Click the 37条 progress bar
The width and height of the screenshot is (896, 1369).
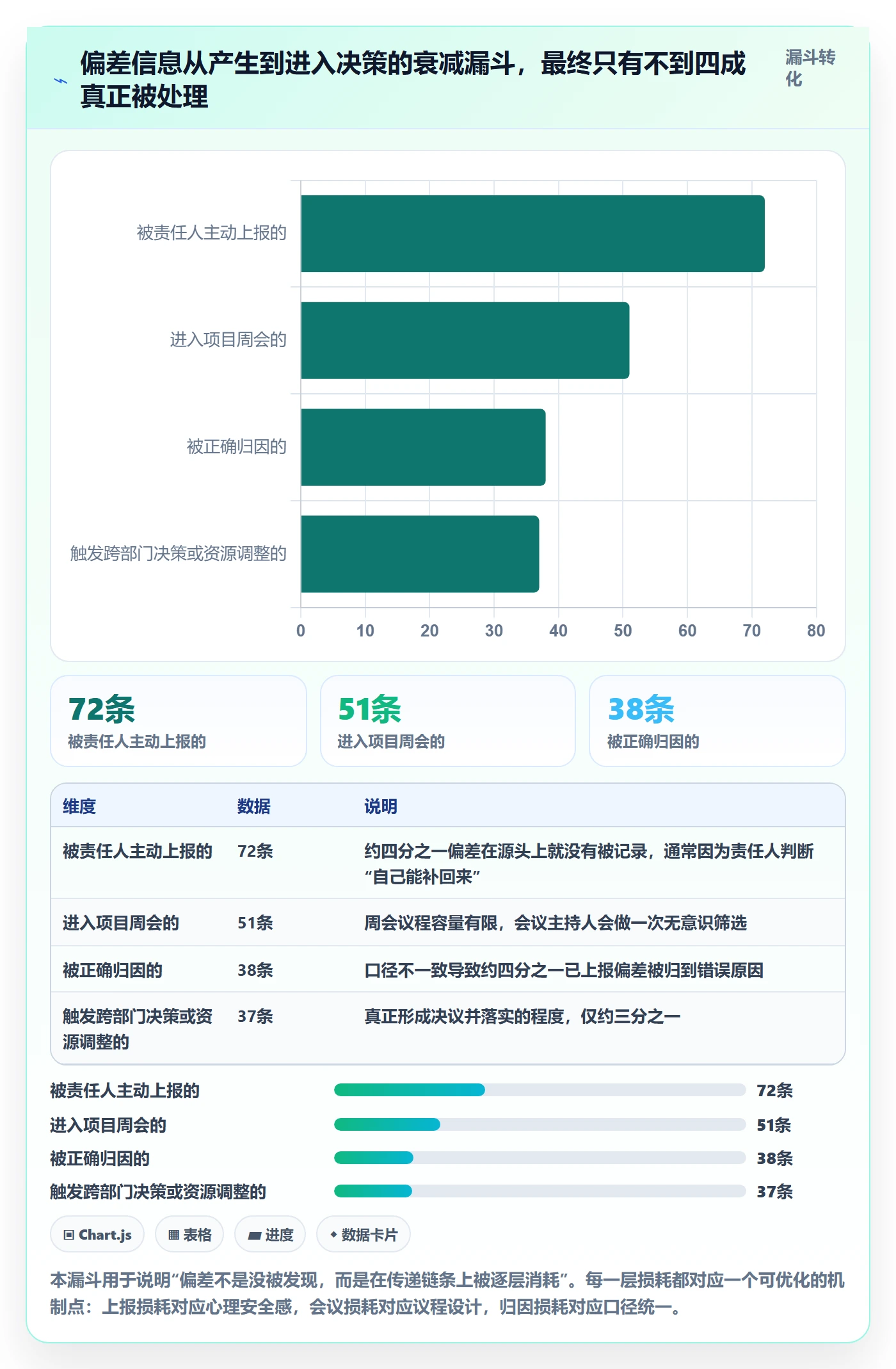point(540,1191)
